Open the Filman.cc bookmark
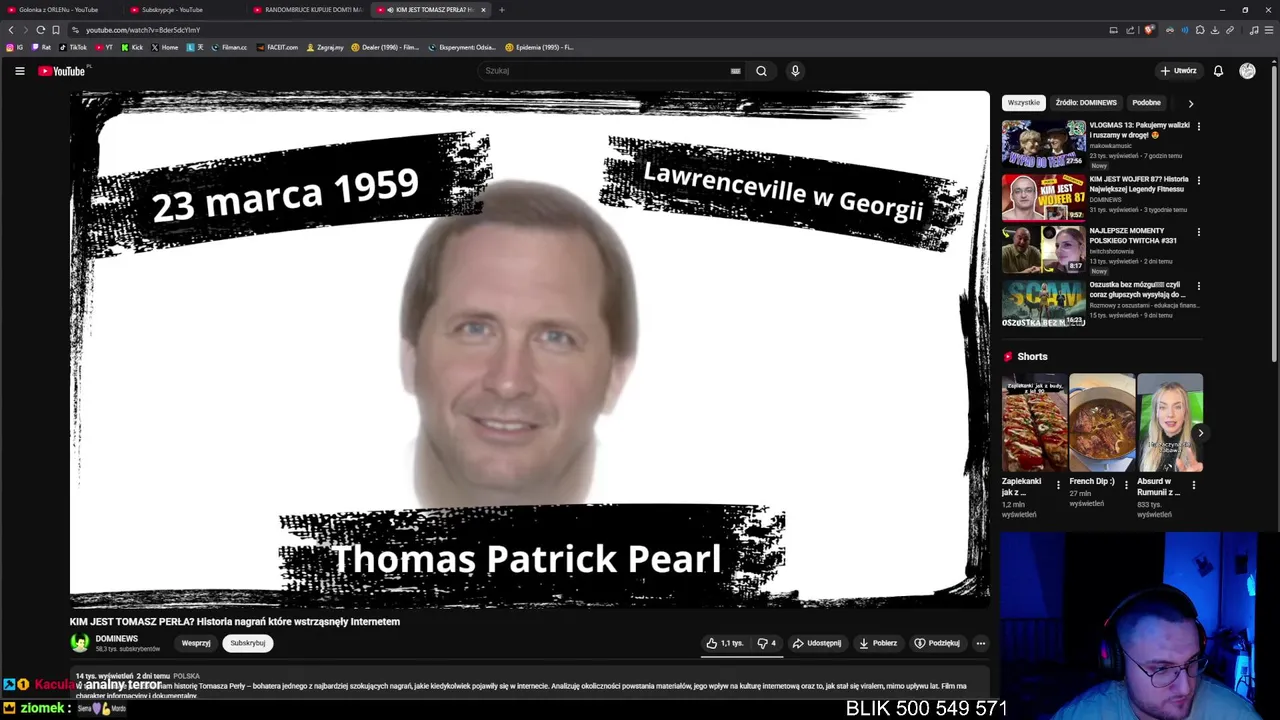Image resolution: width=1280 pixels, height=720 pixels. pyautogui.click(x=229, y=47)
